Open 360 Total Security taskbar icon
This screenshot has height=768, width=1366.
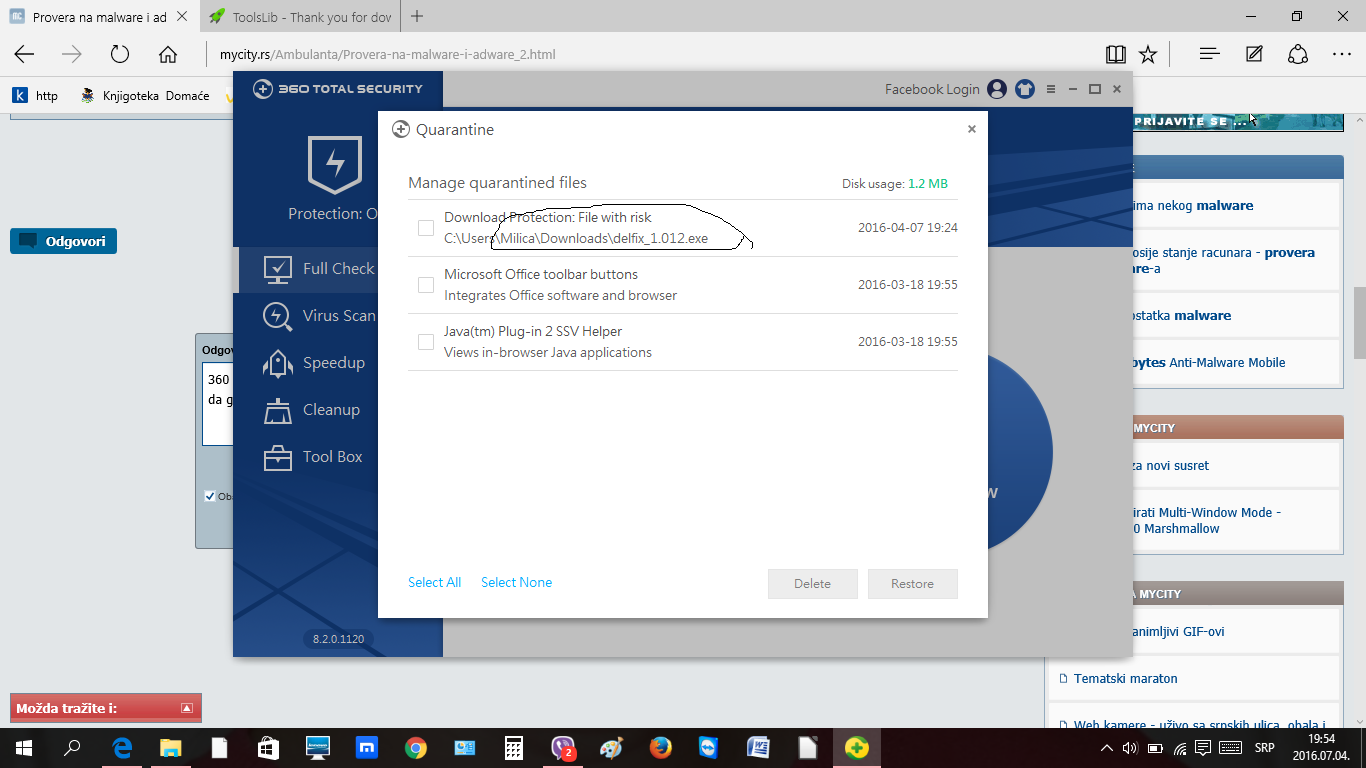pos(856,748)
